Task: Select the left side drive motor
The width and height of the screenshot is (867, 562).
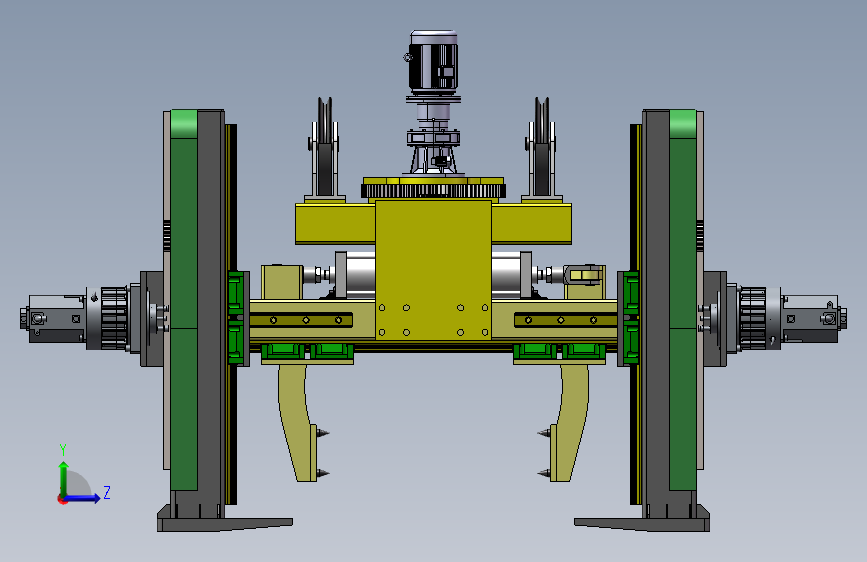Action: point(54,319)
